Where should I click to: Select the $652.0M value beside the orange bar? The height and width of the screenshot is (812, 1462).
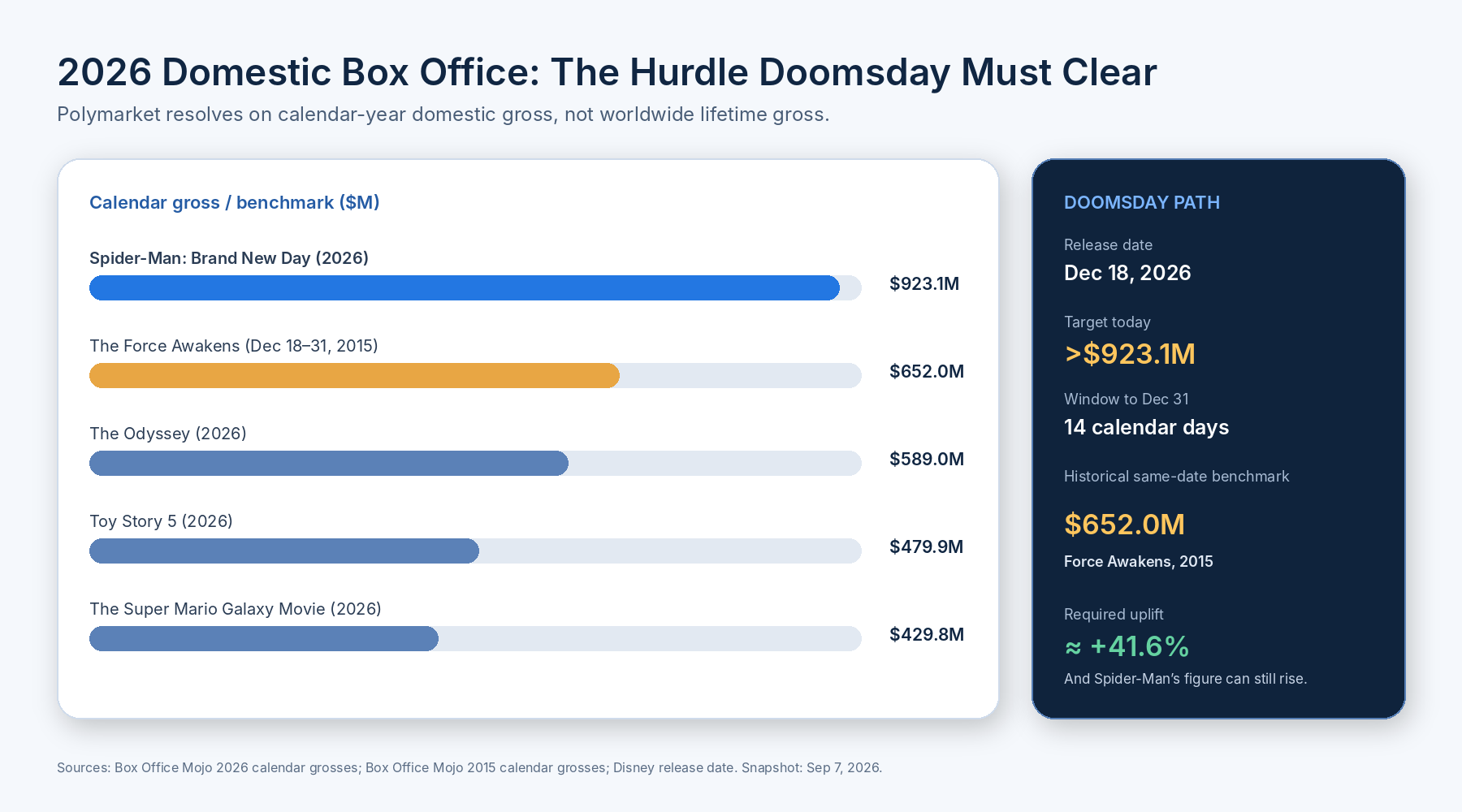tap(927, 371)
